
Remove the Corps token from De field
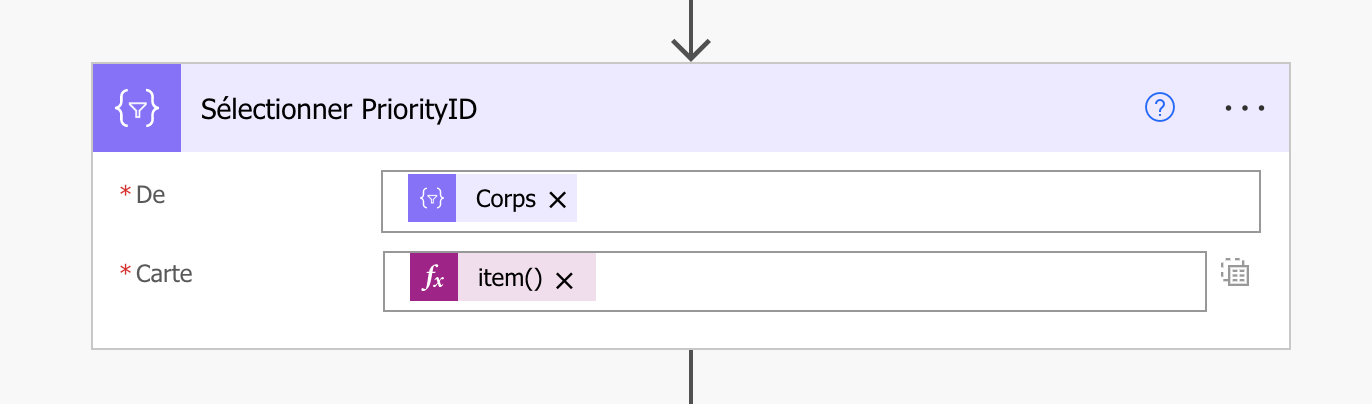558,200
